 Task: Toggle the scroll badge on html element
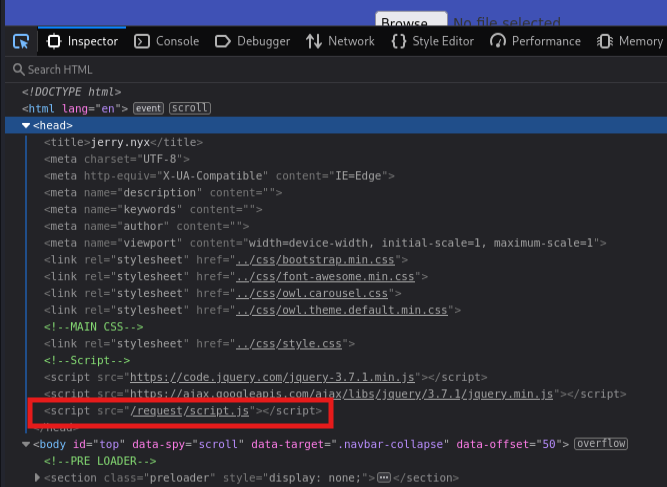click(x=189, y=108)
